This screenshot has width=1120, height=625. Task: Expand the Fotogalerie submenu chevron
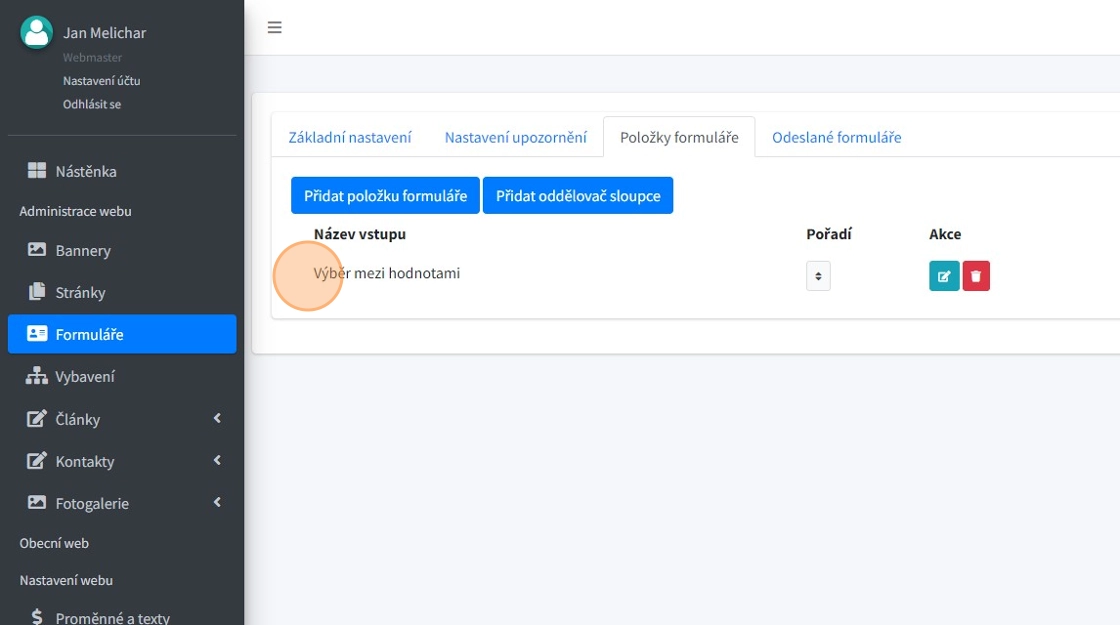217,503
